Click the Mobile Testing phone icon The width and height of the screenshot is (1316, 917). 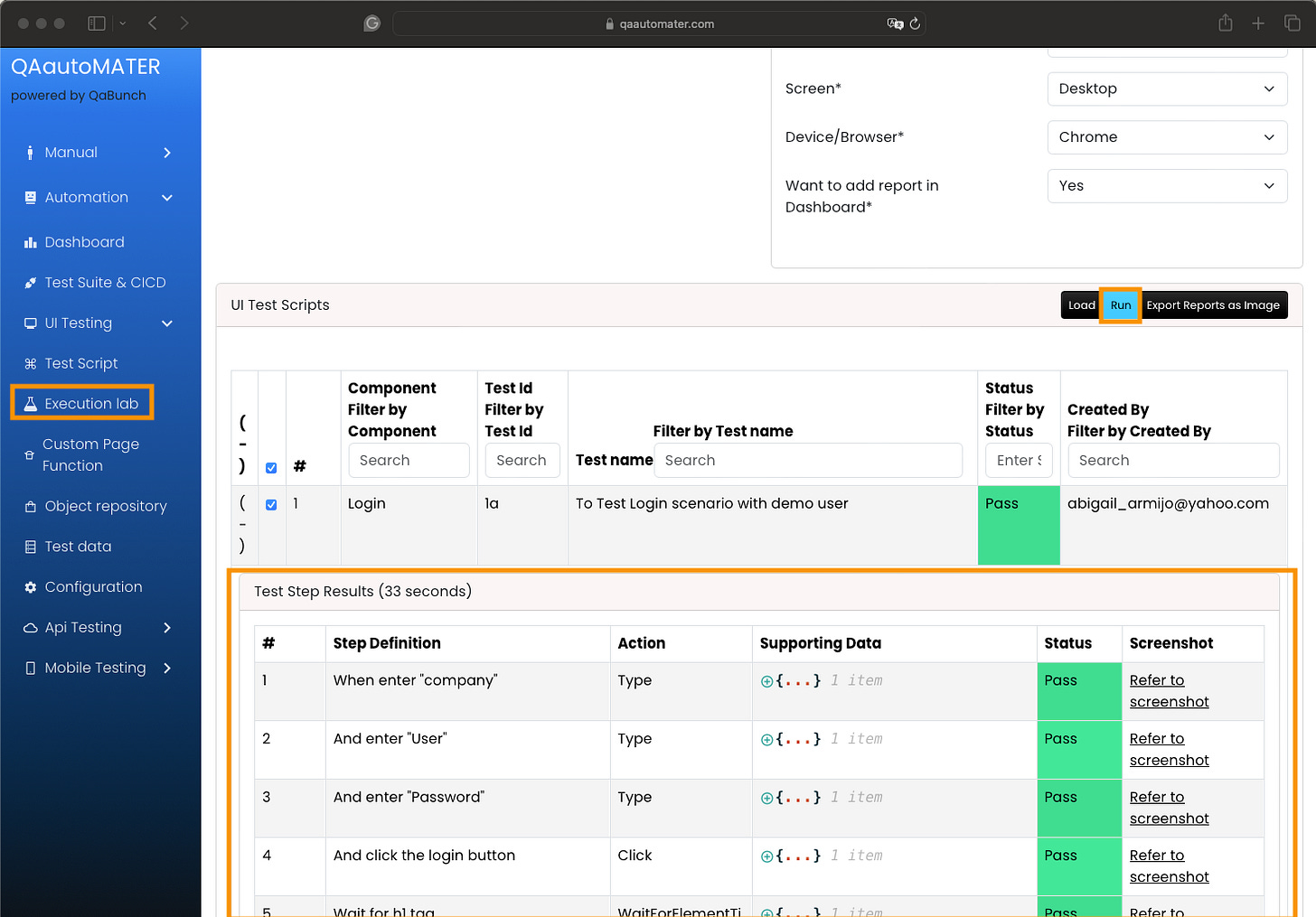point(31,669)
